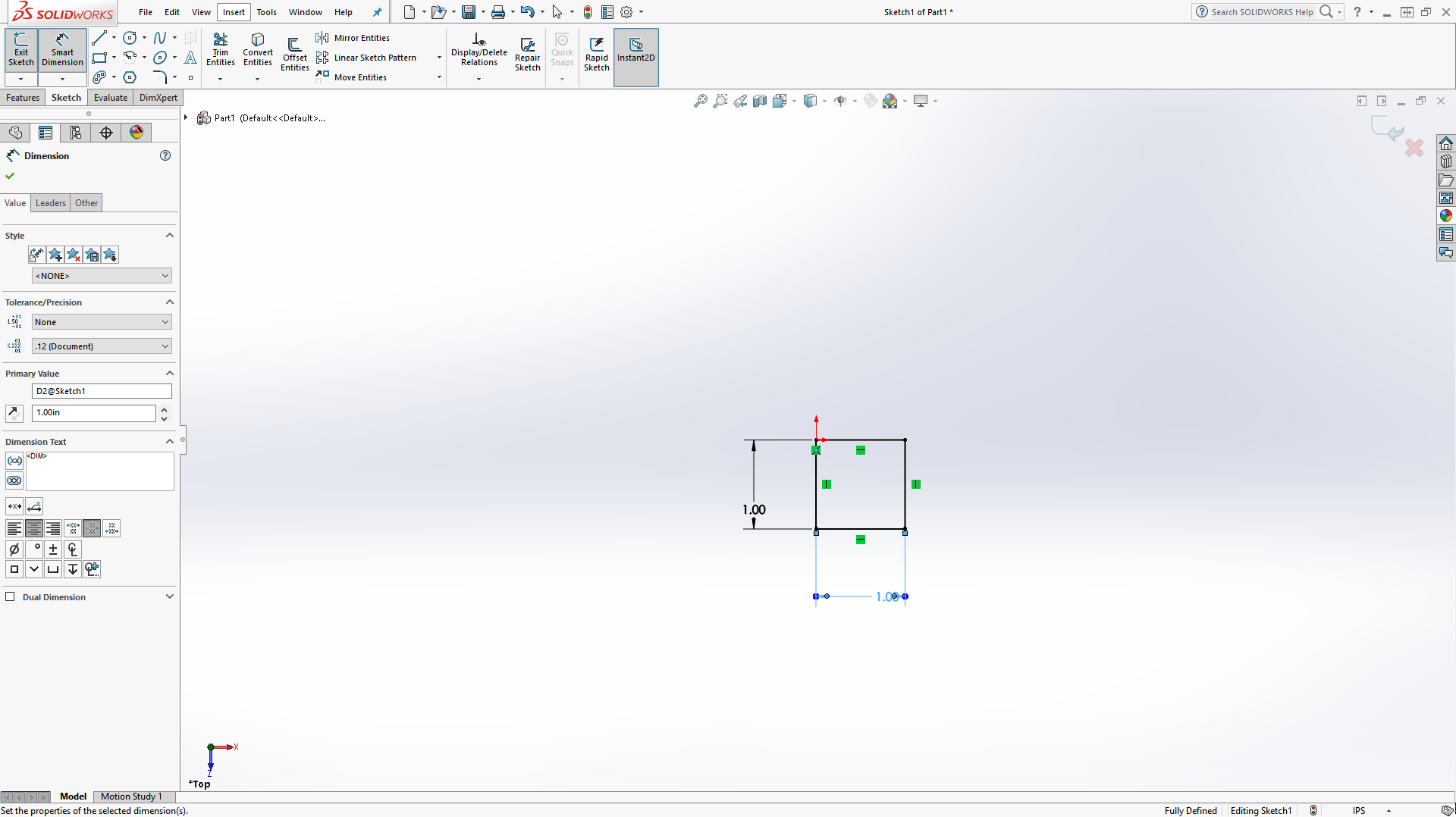
Task: Open the Insert menu
Action: point(234,12)
